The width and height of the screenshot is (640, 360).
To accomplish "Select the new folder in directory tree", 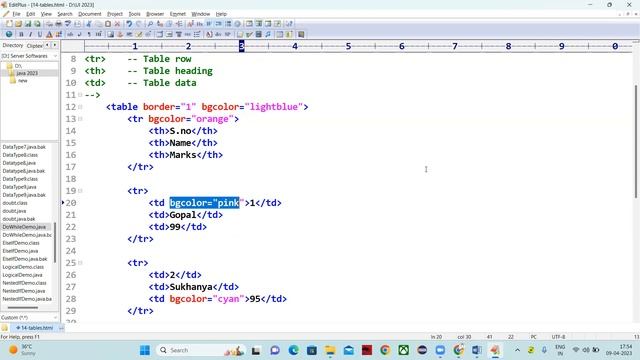I will (22, 81).
